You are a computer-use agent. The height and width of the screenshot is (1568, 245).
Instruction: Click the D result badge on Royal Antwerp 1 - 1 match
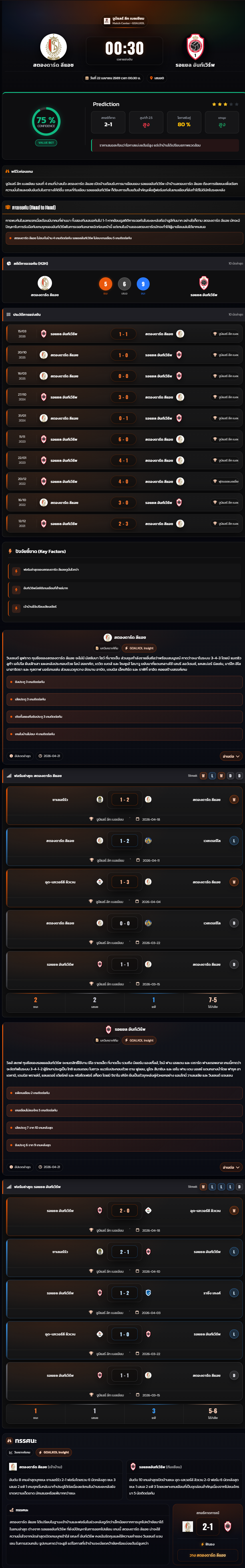coord(233,1375)
